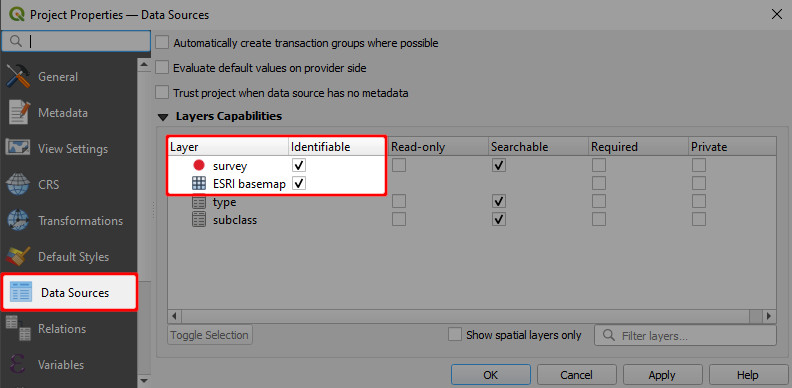Screen dimensions: 792x388
Task: Open the View Settings page
Action: (68, 149)
